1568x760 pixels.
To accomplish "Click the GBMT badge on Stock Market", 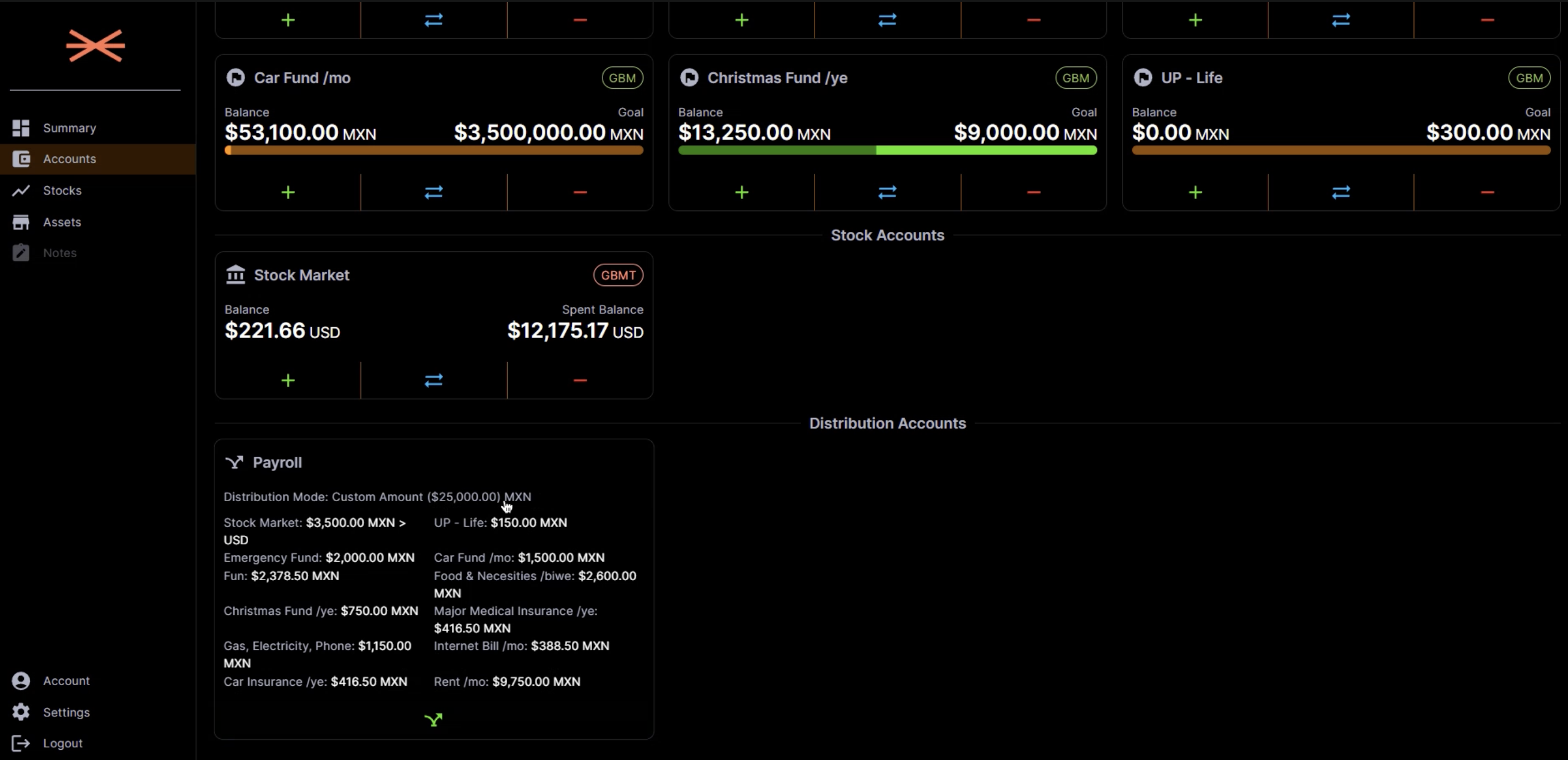I will (618, 275).
